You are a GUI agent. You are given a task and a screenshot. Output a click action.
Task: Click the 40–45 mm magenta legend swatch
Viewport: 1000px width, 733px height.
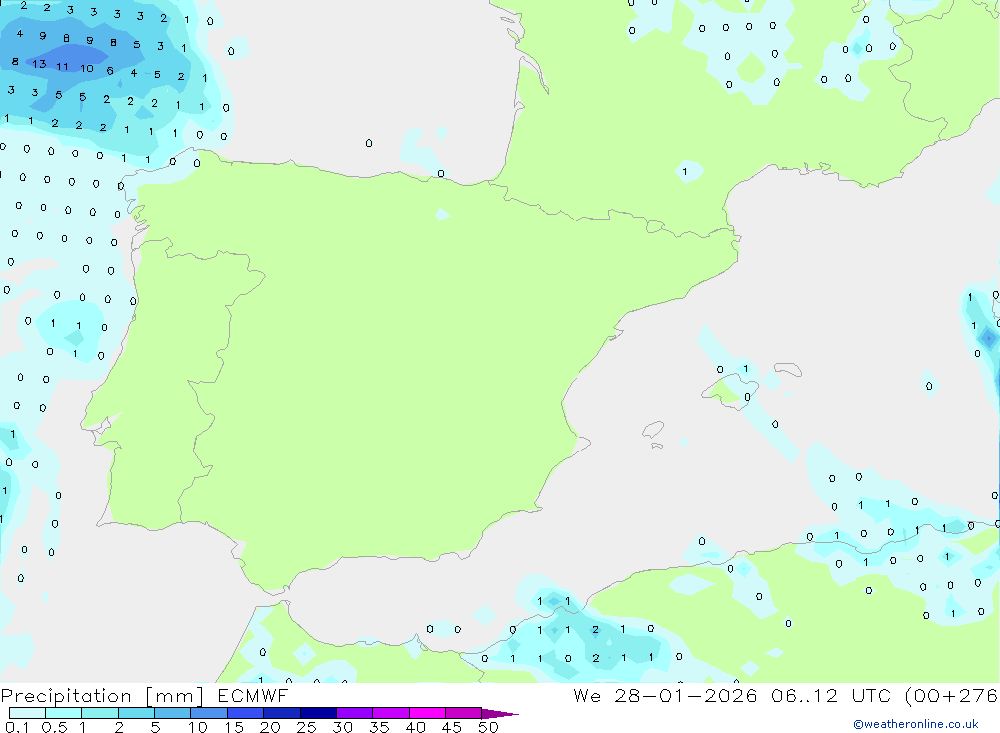coord(427,713)
